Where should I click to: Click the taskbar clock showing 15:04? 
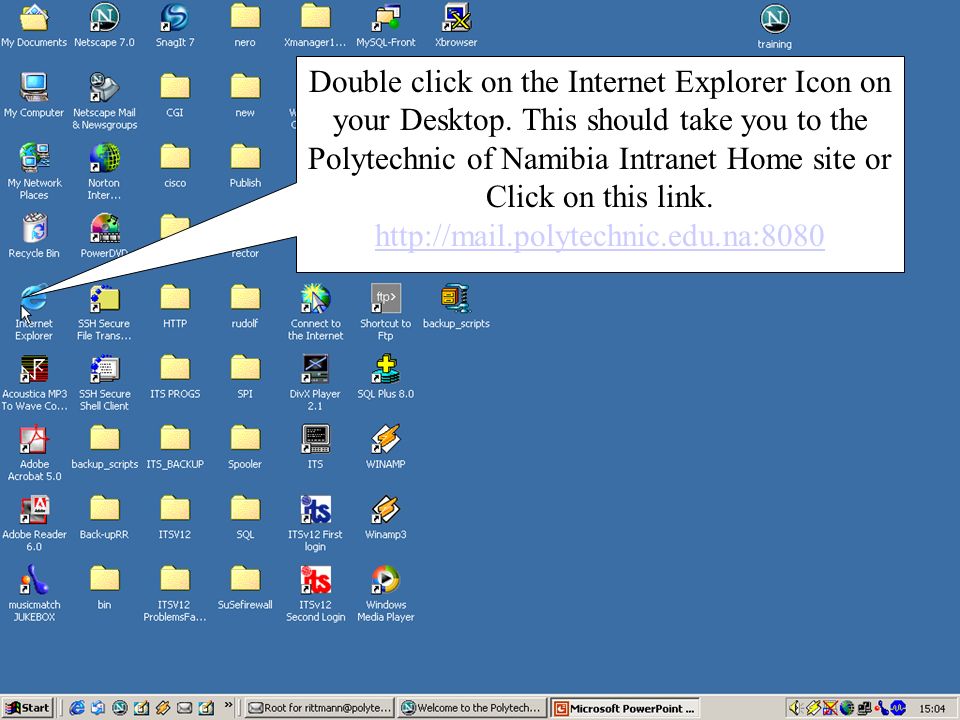932,708
